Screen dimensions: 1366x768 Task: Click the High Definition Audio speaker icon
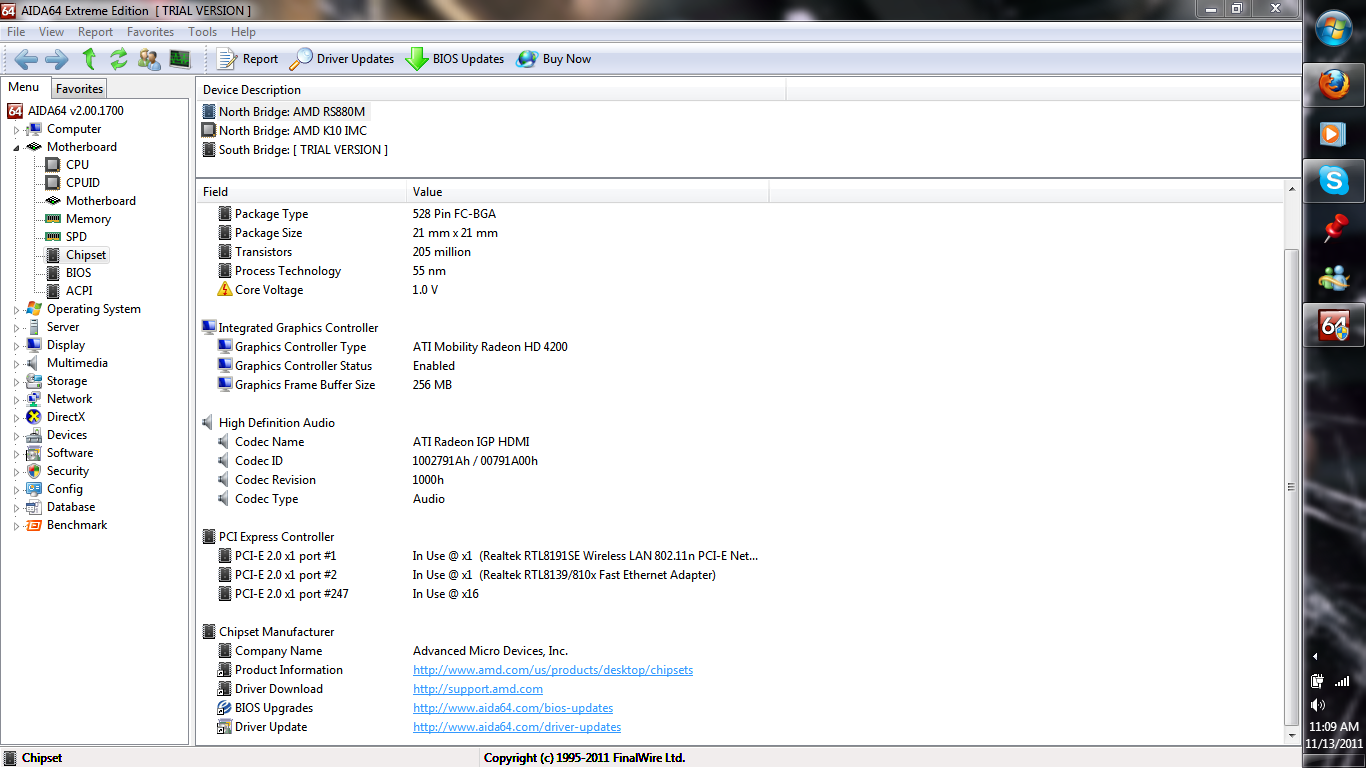point(209,423)
